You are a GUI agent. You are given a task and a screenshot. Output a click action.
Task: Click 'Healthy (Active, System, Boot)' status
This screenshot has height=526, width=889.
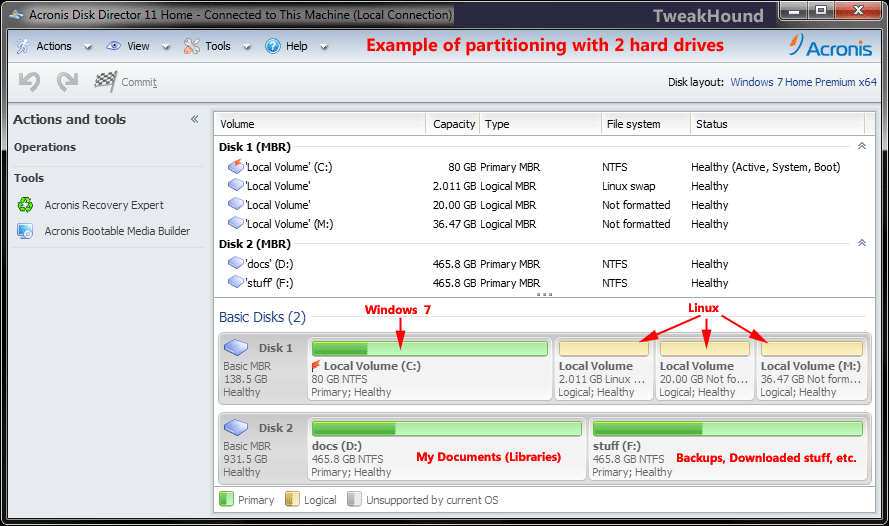765,167
